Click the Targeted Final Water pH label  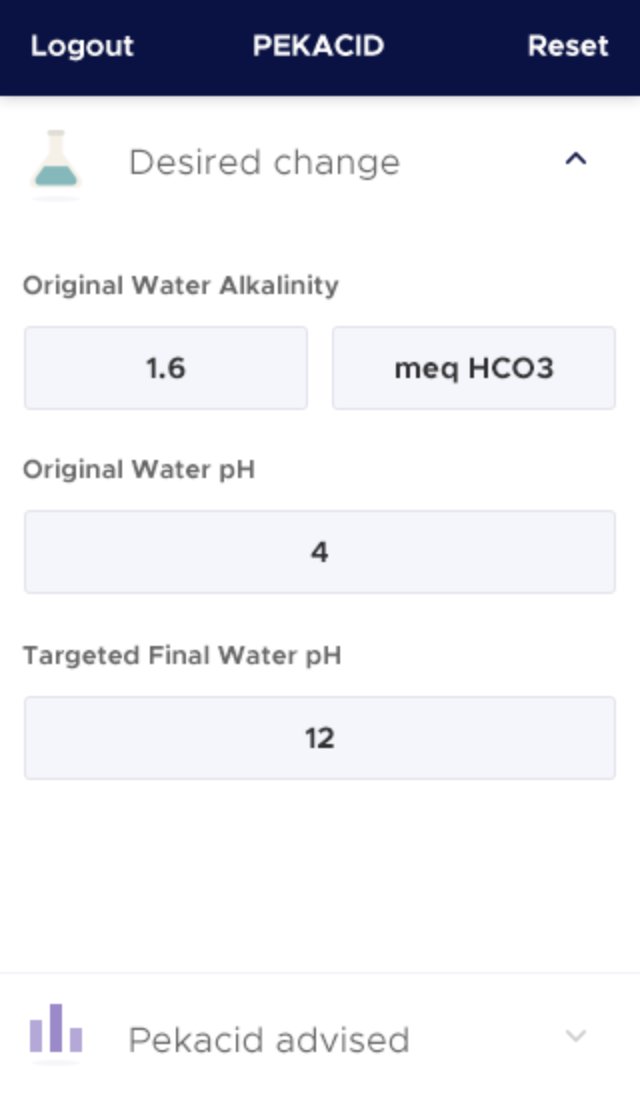[x=181, y=656]
